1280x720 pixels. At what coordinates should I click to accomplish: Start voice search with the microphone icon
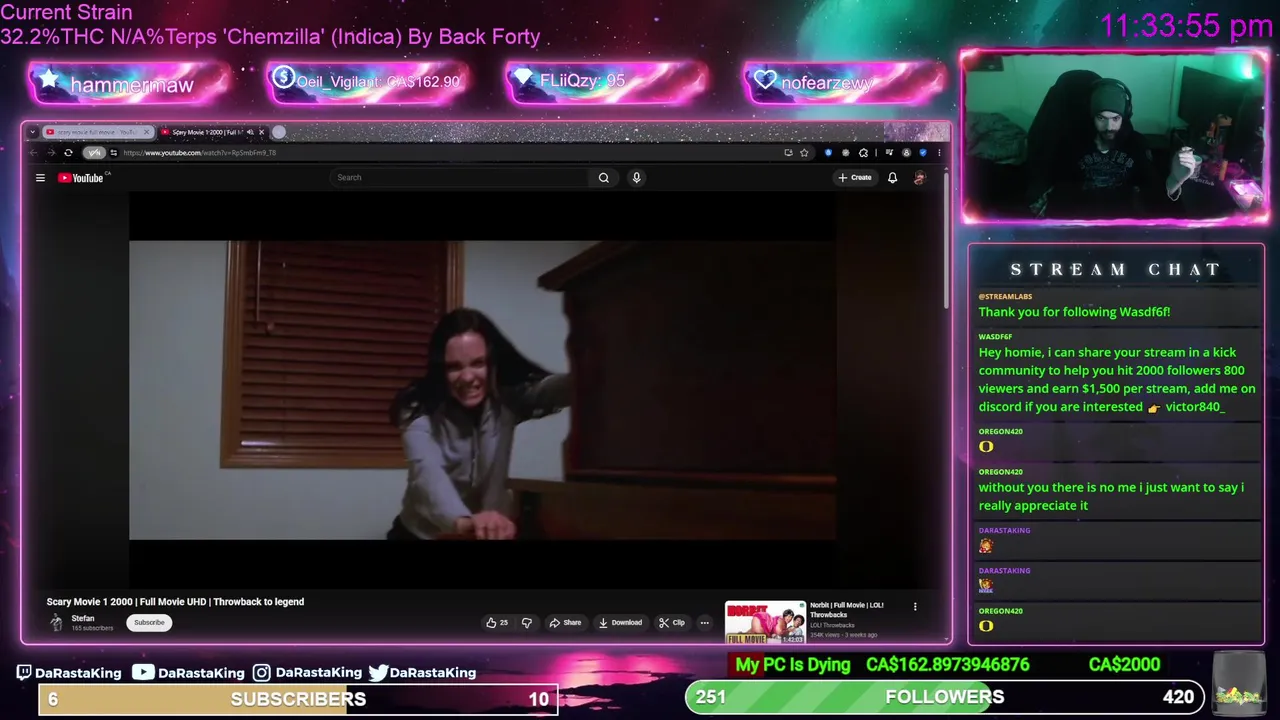pyautogui.click(x=636, y=177)
